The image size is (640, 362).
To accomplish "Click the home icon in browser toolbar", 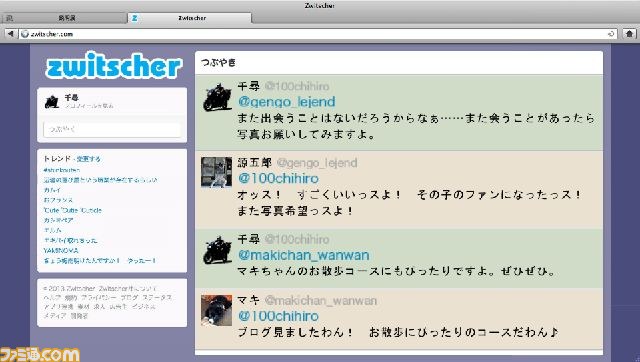I will [629, 34].
